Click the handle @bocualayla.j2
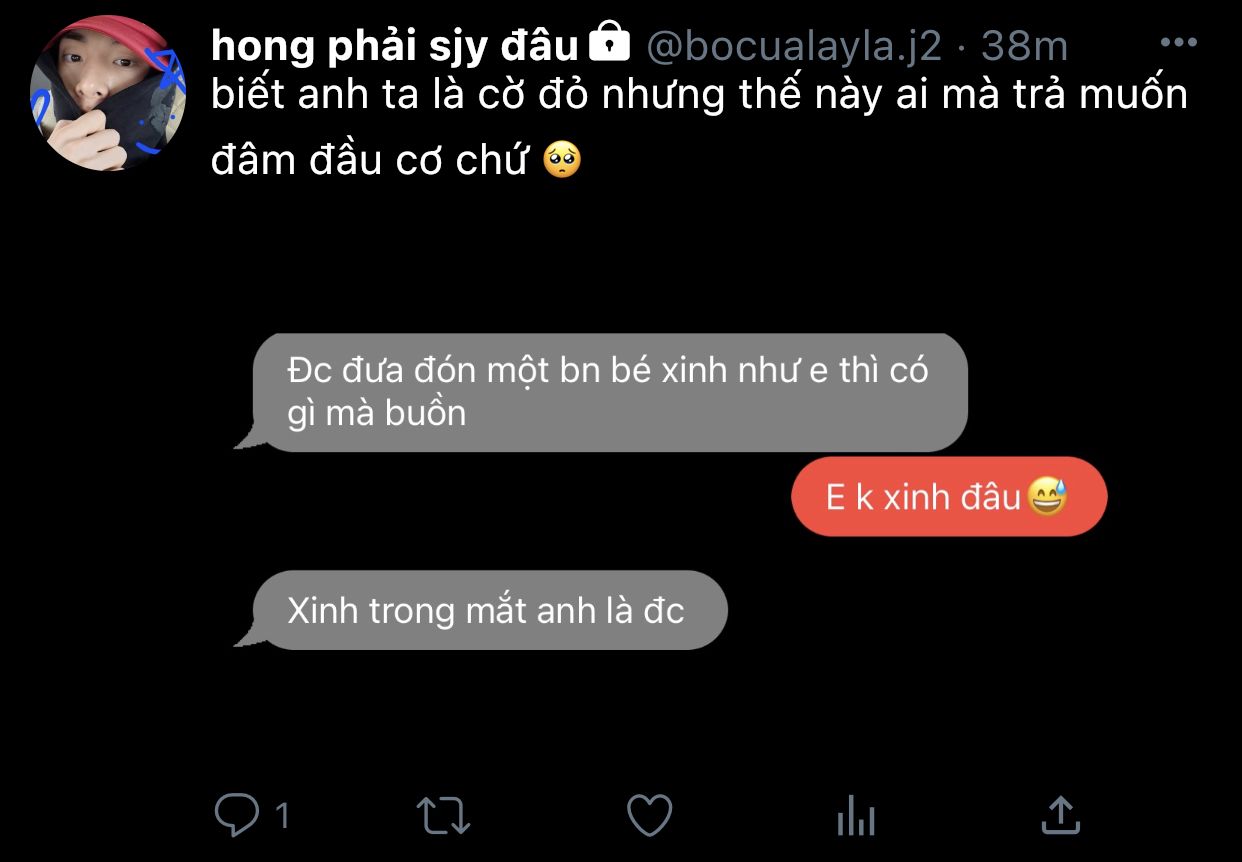Screen dimensions: 1242x862 [794, 45]
